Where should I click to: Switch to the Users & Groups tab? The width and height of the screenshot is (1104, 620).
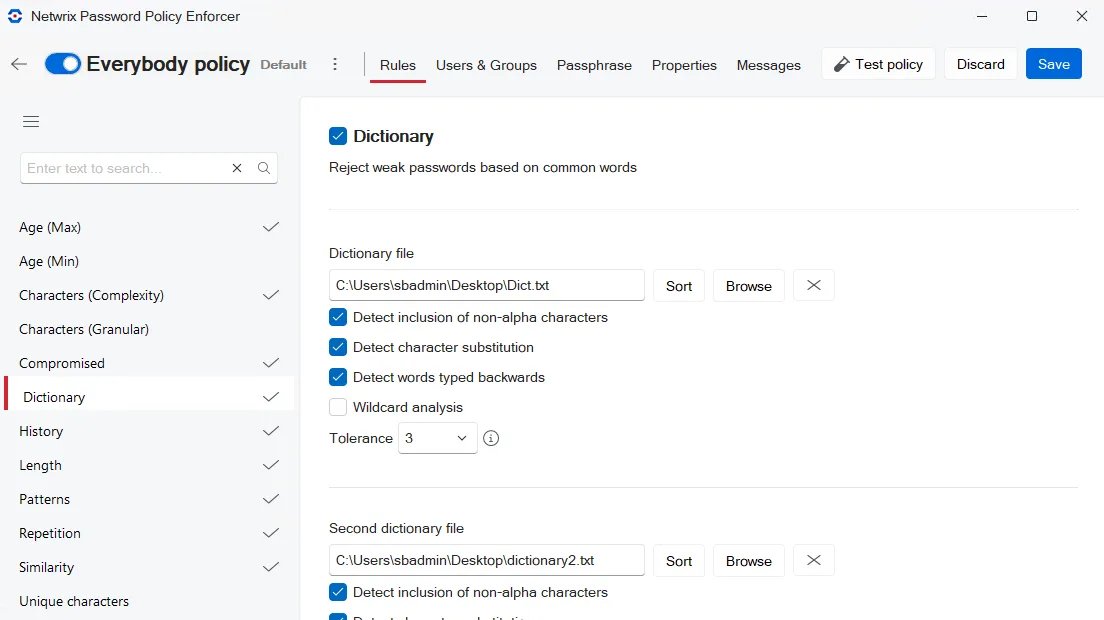pyautogui.click(x=486, y=65)
